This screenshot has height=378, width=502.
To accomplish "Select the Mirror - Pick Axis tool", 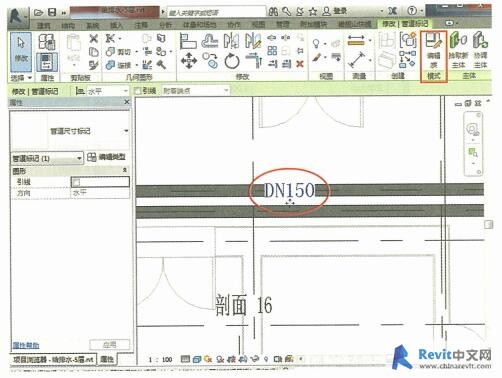I will [231, 41].
